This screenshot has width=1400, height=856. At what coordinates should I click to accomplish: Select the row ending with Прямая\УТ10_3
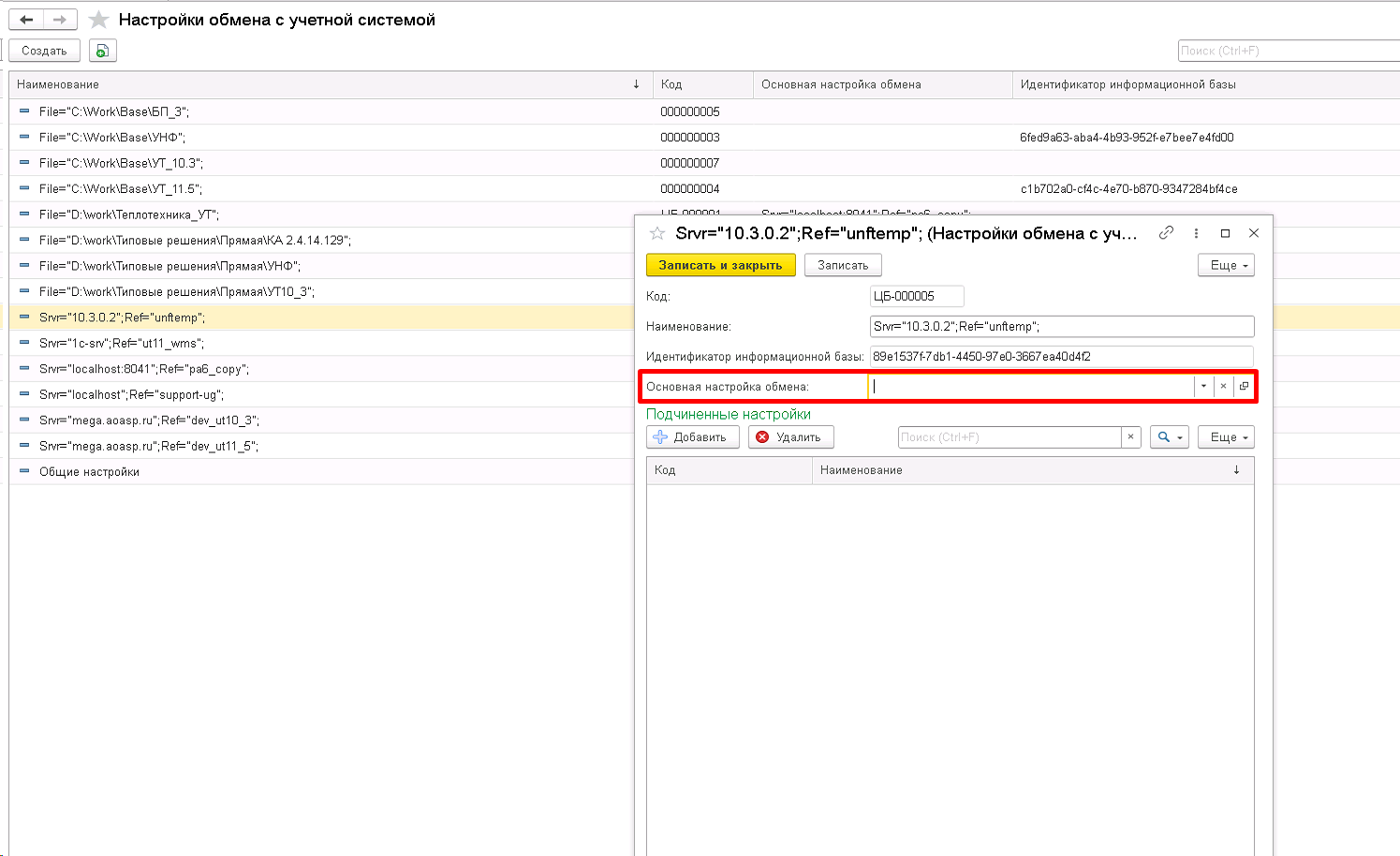click(x=321, y=292)
